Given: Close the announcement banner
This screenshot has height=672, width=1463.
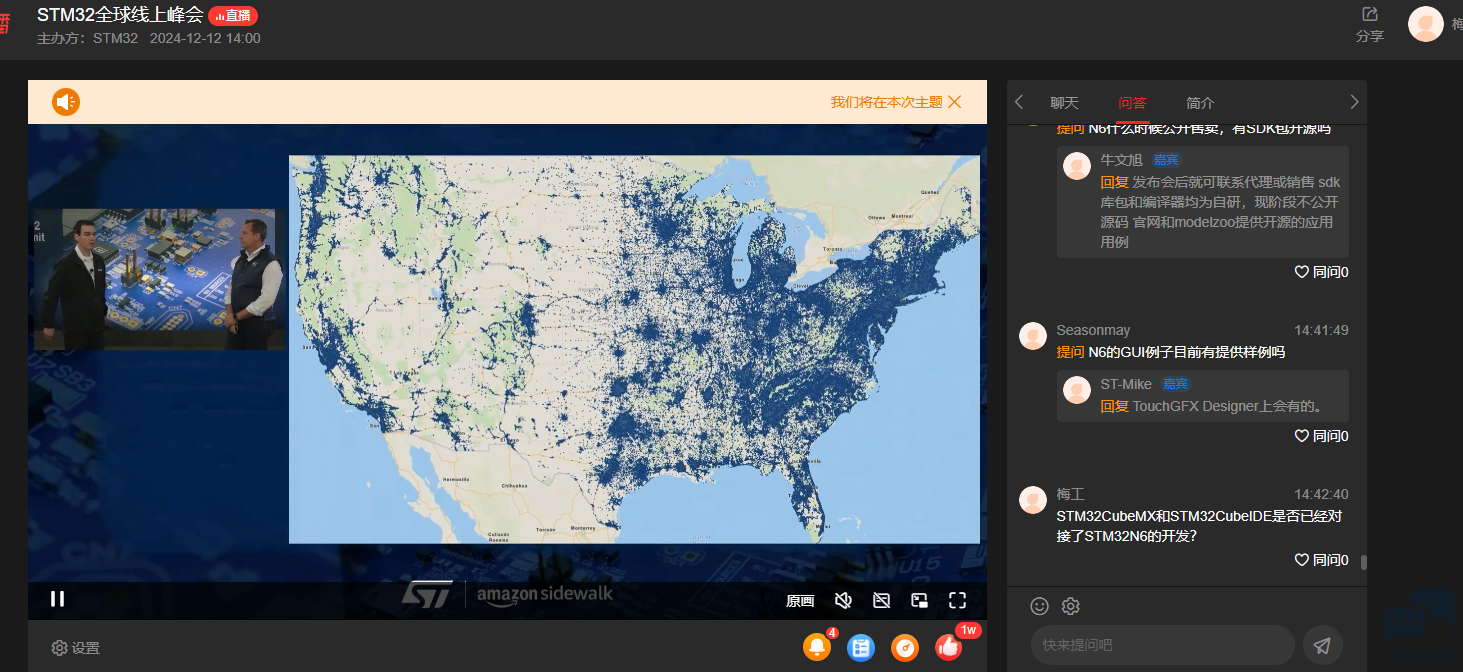Looking at the screenshot, I should (x=954, y=102).
